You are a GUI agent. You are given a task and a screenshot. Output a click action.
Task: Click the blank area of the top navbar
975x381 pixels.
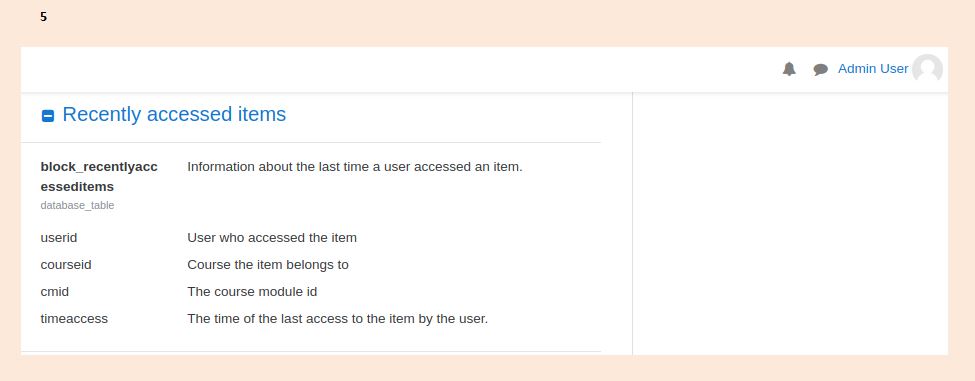click(x=398, y=69)
